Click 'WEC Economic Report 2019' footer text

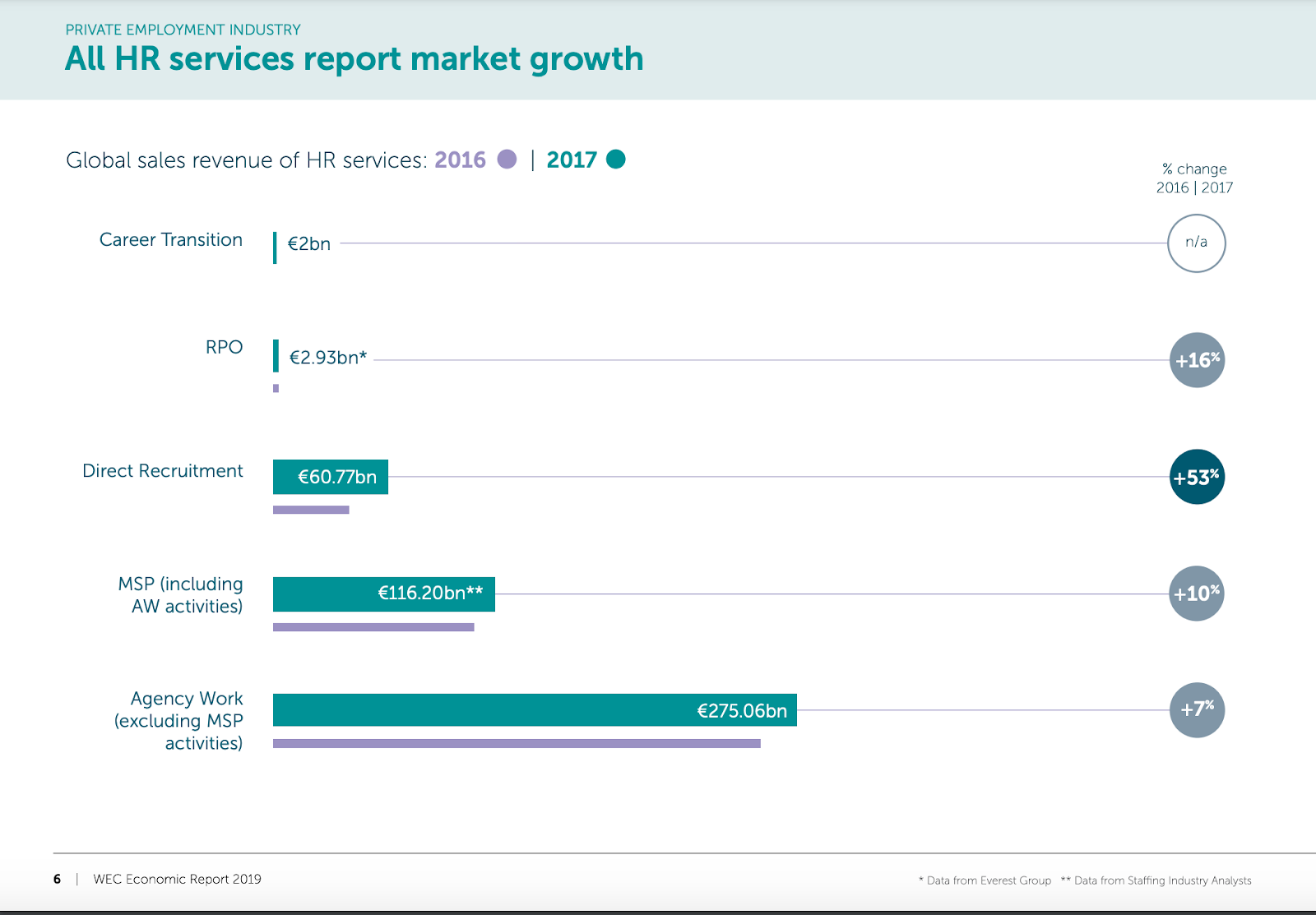(177, 879)
